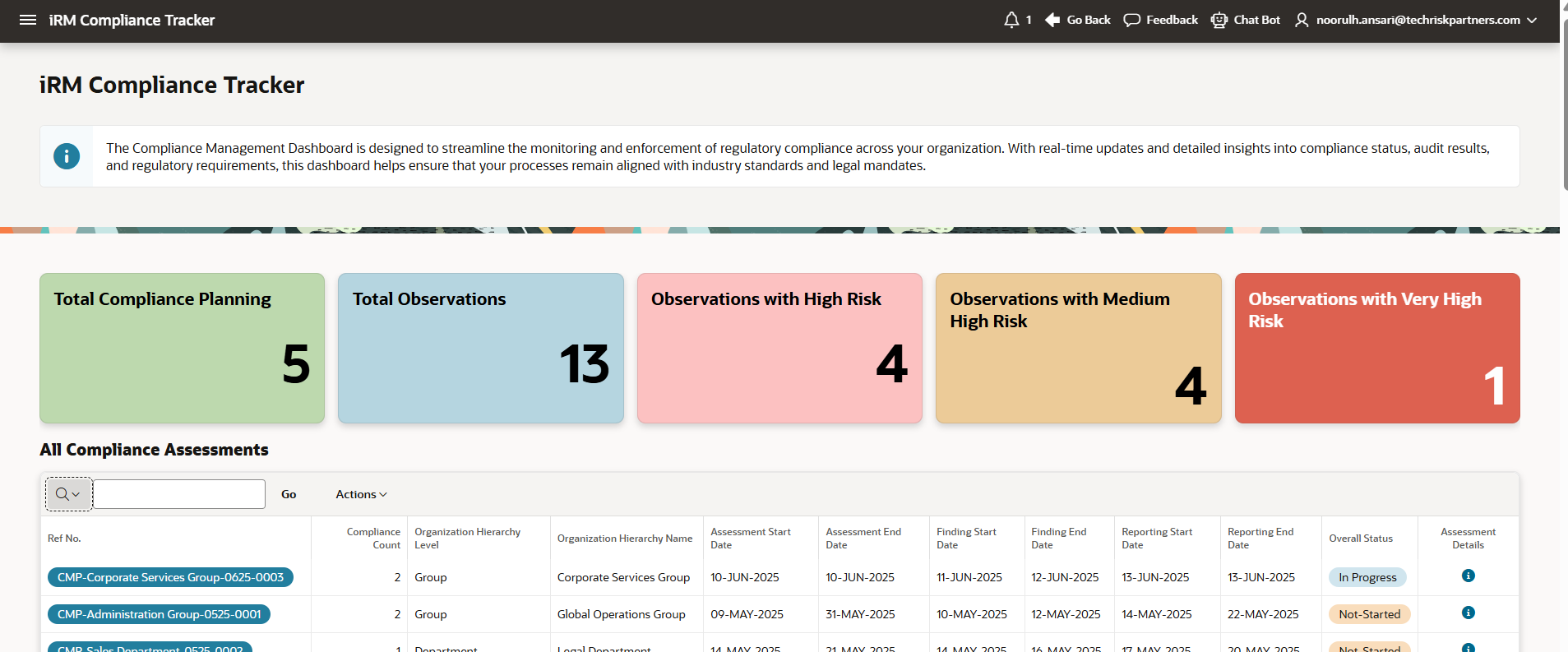Click the report search input field
This screenshot has width=1568, height=652.
tap(179, 494)
